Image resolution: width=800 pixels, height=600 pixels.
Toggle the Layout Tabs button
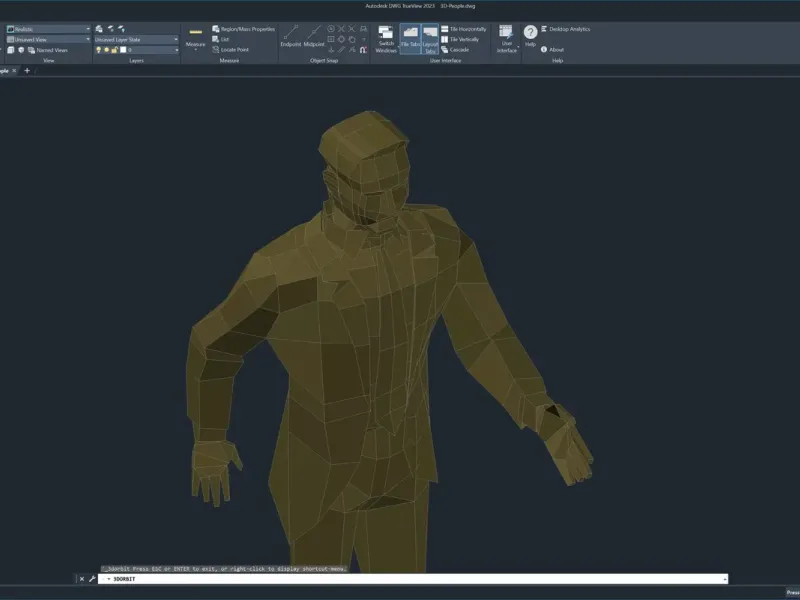431,38
